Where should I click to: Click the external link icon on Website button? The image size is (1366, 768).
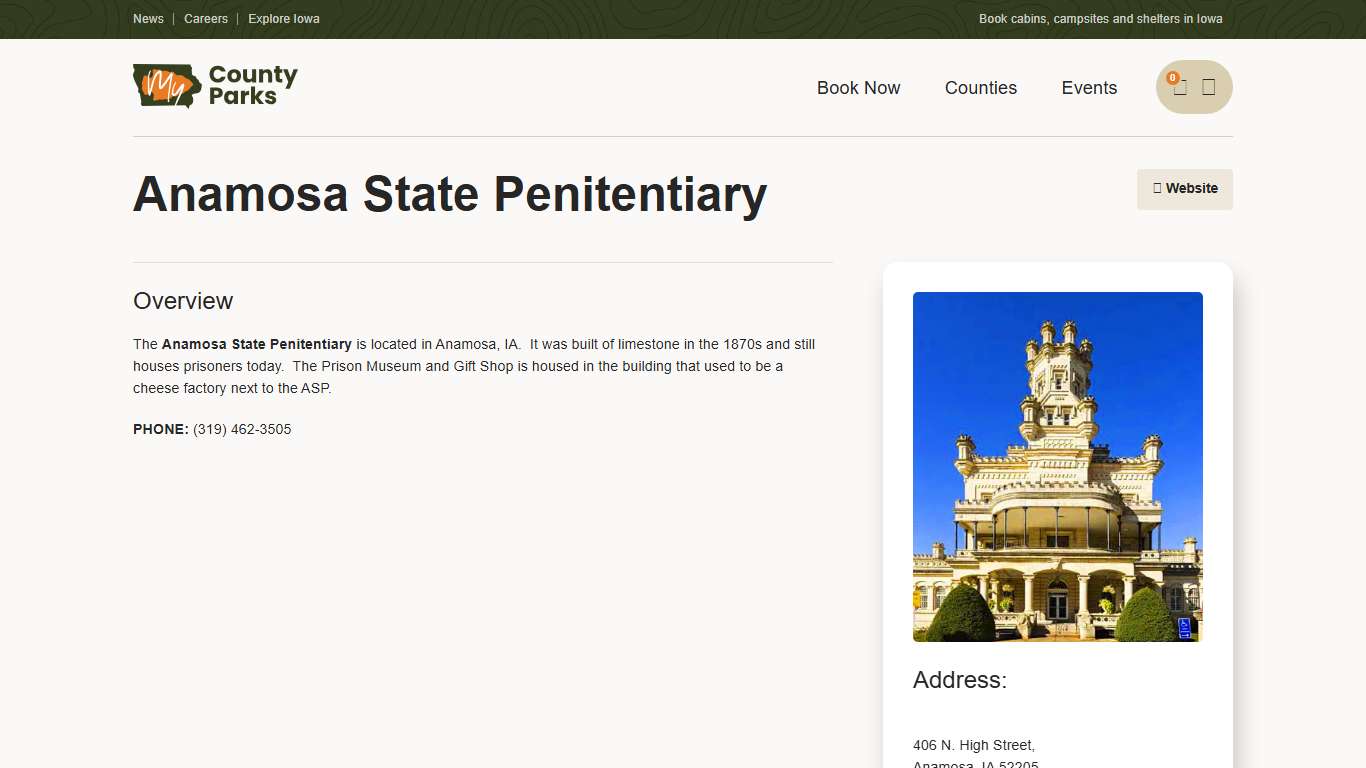[1157, 189]
